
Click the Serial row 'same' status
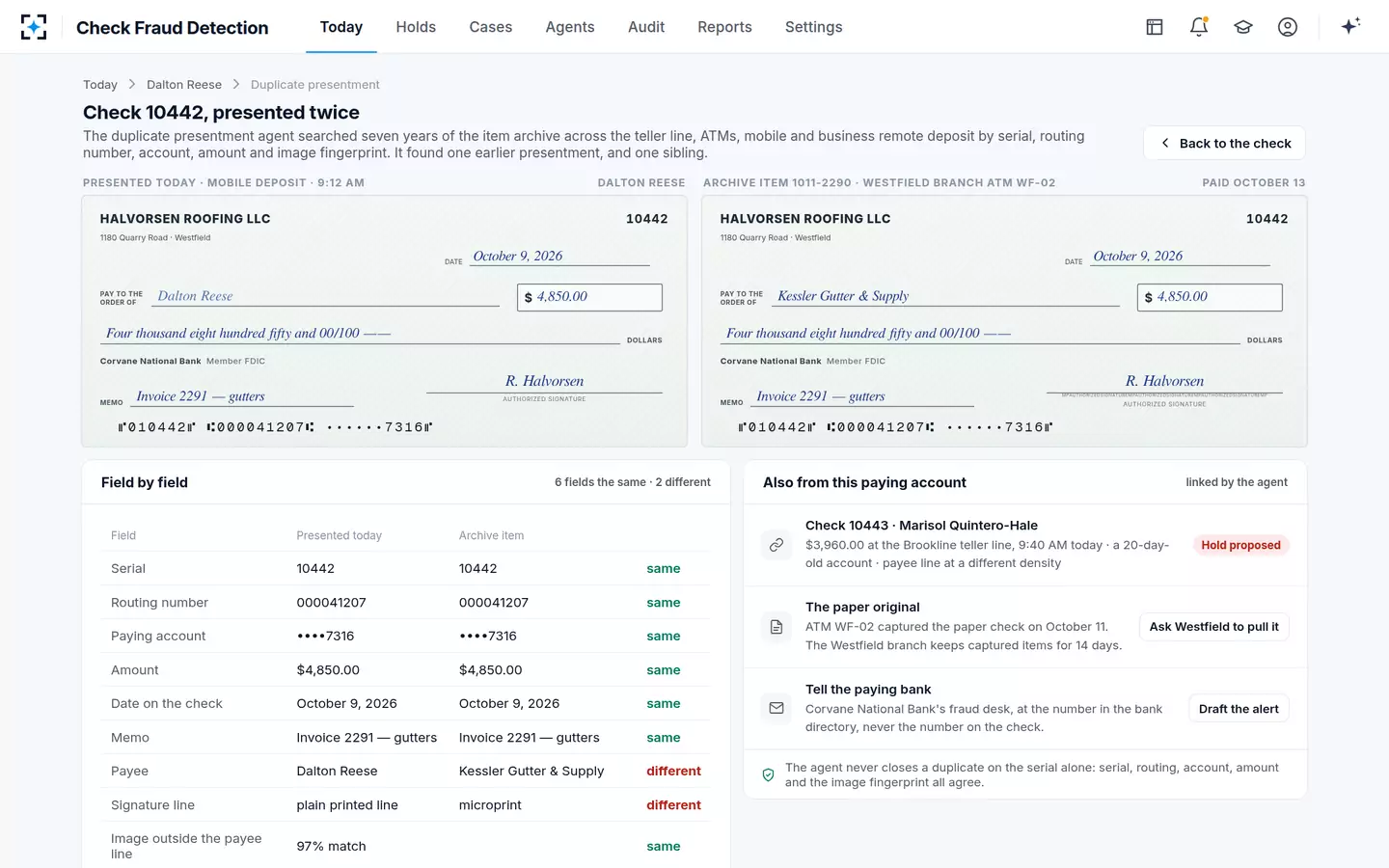[x=664, y=569]
